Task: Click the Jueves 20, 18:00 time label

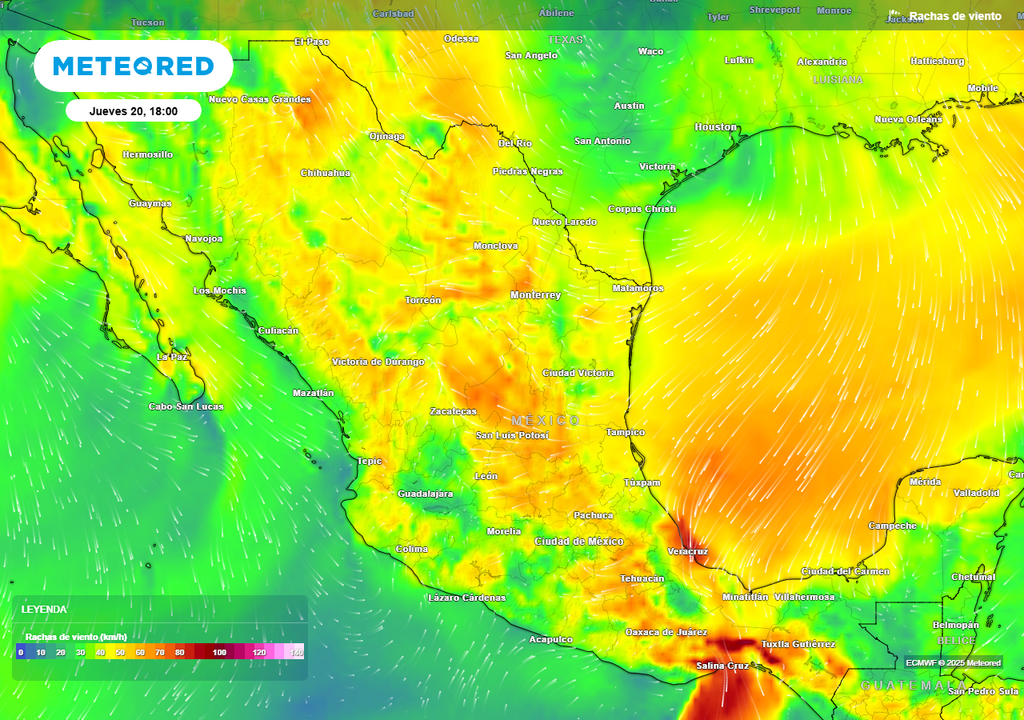Action: click(x=134, y=110)
